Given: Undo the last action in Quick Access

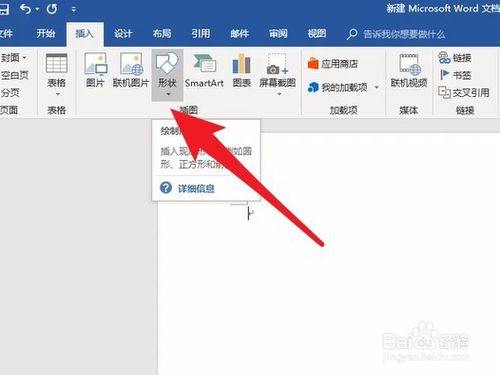Looking at the screenshot, I should tap(25, 9).
